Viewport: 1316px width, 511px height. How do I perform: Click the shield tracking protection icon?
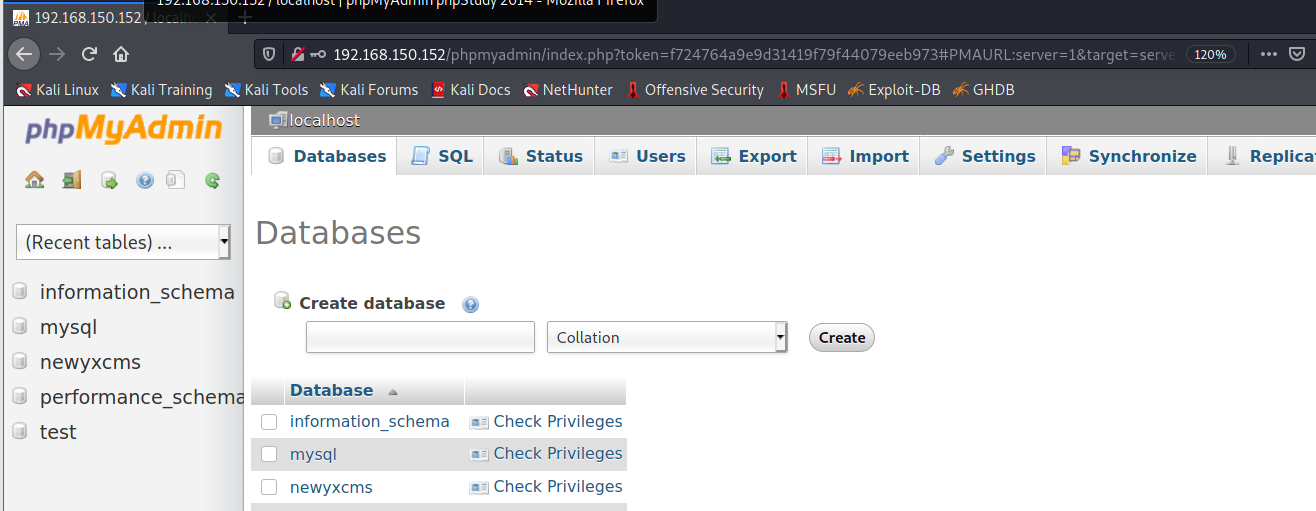269,54
